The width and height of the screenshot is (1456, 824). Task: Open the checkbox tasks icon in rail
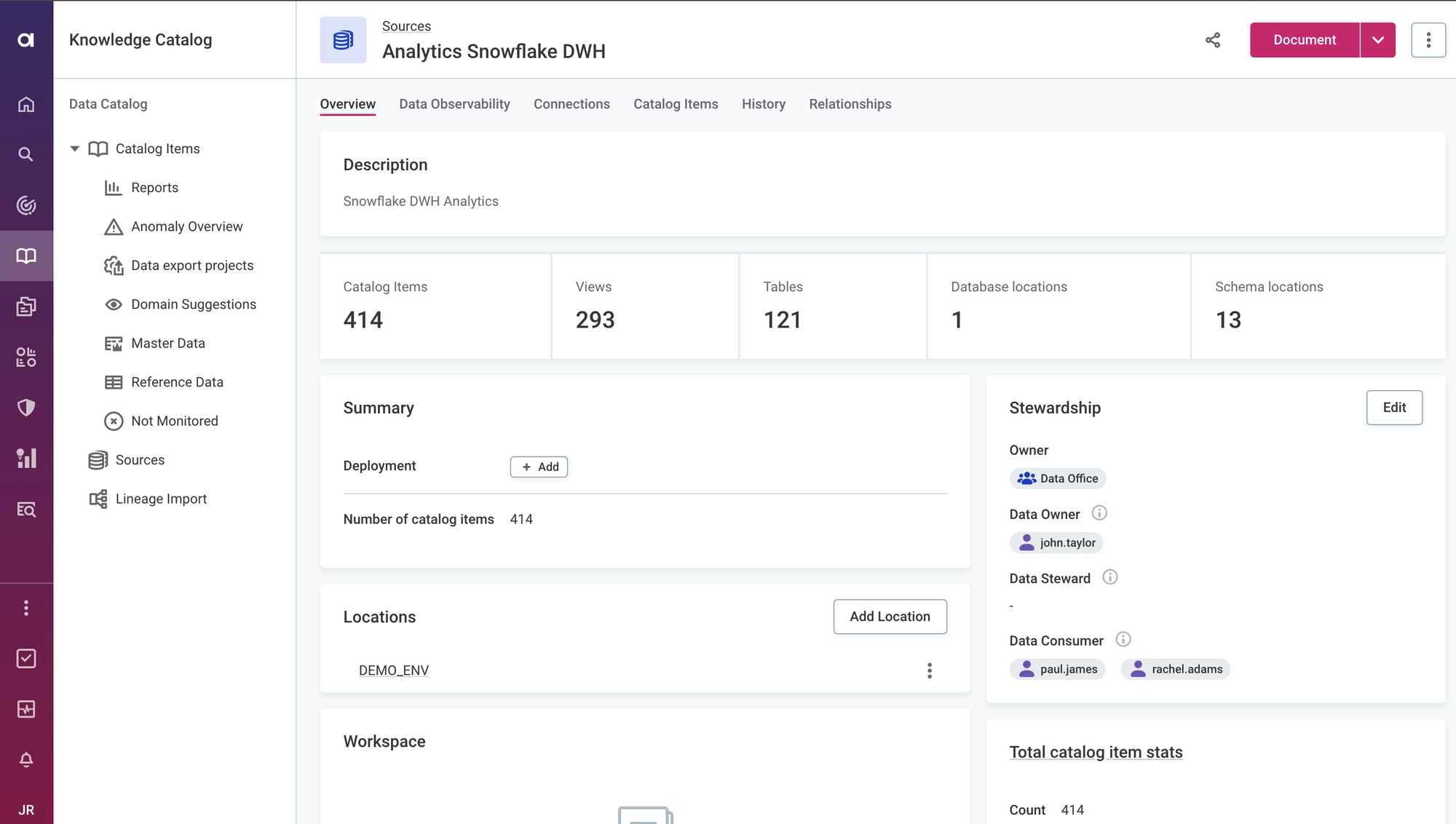point(26,659)
